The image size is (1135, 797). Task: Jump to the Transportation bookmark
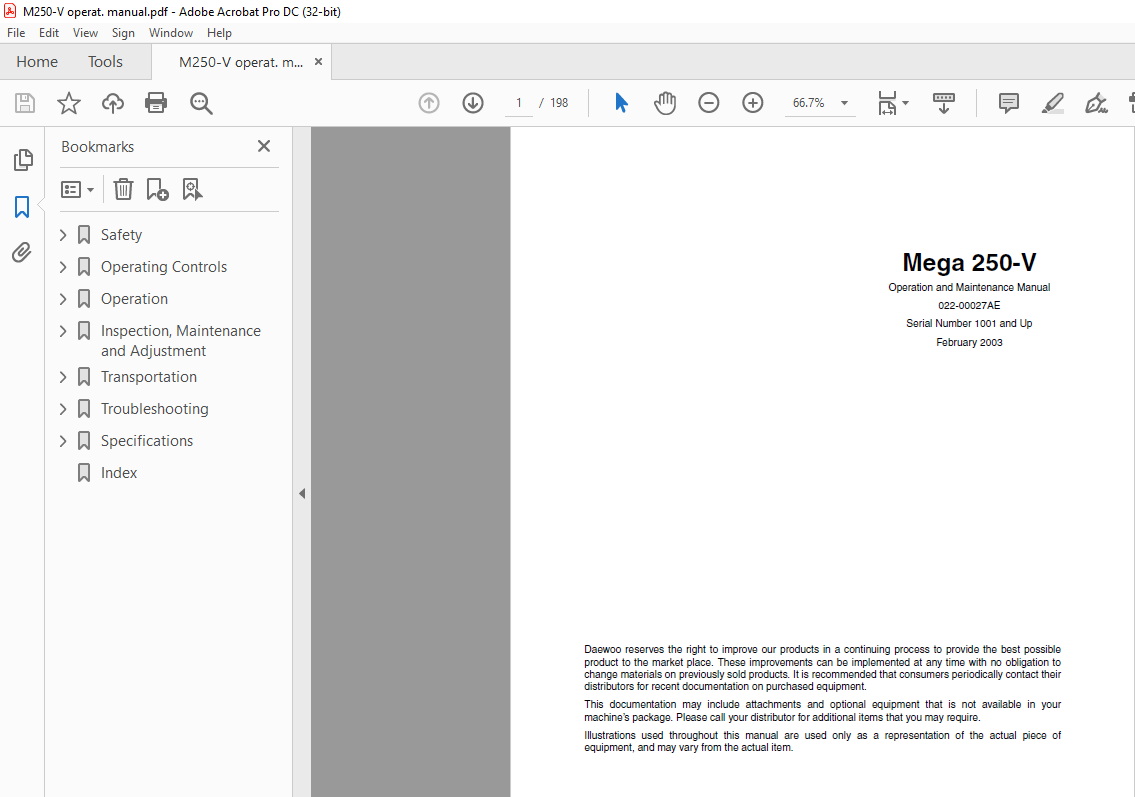148,376
